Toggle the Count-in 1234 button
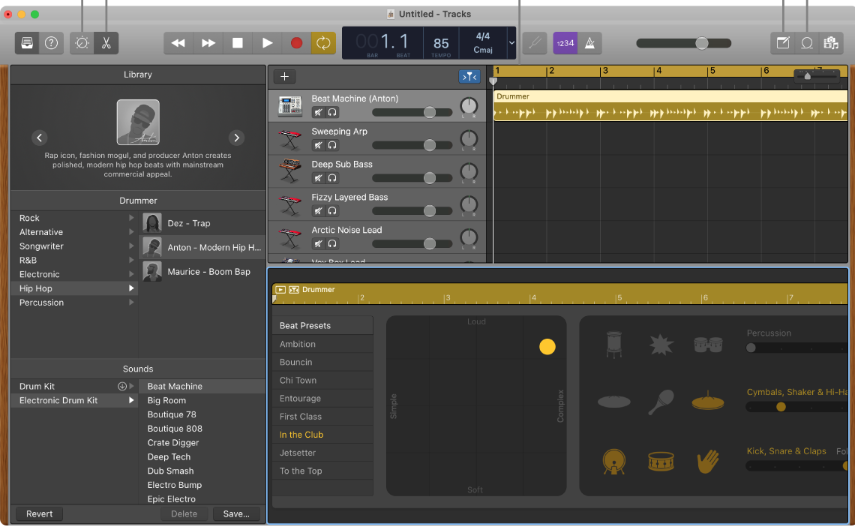 (x=565, y=43)
